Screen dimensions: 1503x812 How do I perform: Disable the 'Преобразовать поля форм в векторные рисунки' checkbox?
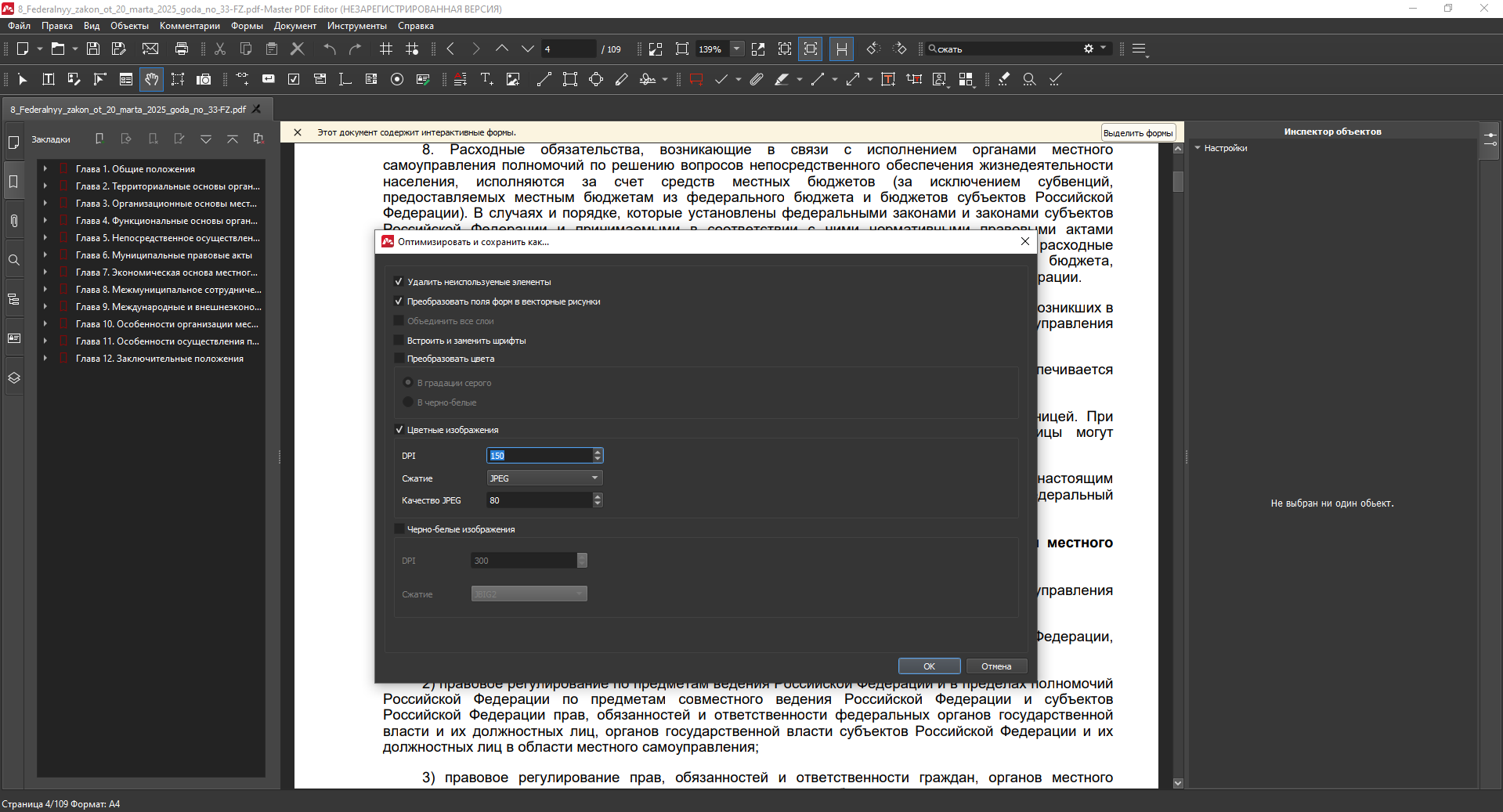[399, 301]
